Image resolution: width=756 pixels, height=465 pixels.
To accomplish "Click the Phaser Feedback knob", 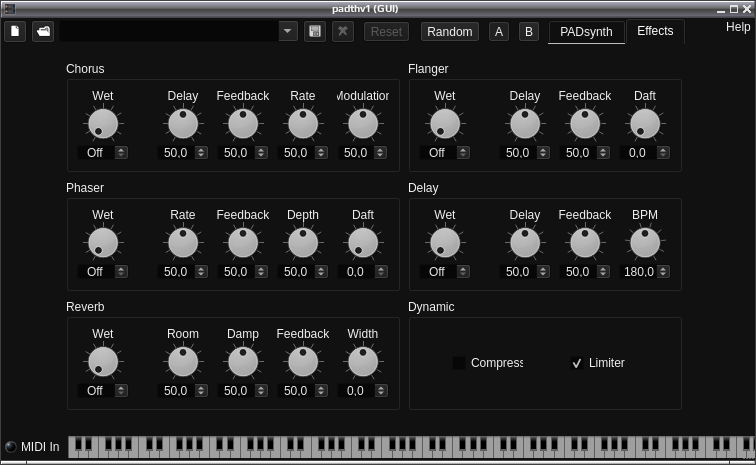I will pyautogui.click(x=243, y=243).
